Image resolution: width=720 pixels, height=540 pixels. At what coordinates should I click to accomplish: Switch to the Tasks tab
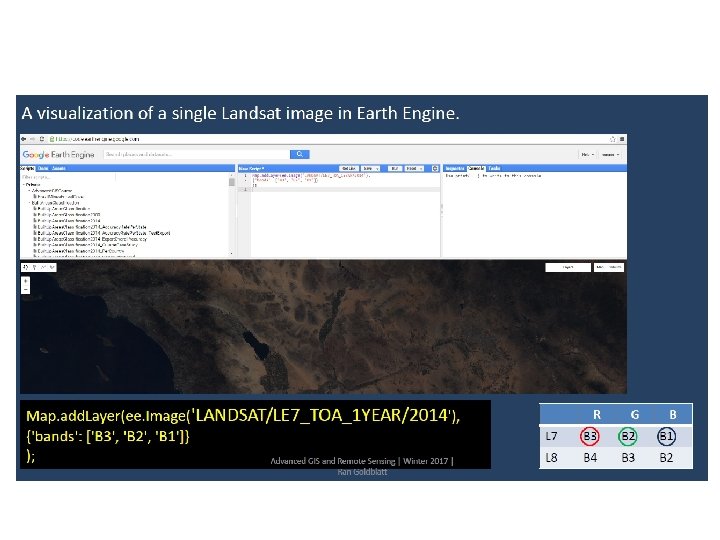(x=494, y=169)
